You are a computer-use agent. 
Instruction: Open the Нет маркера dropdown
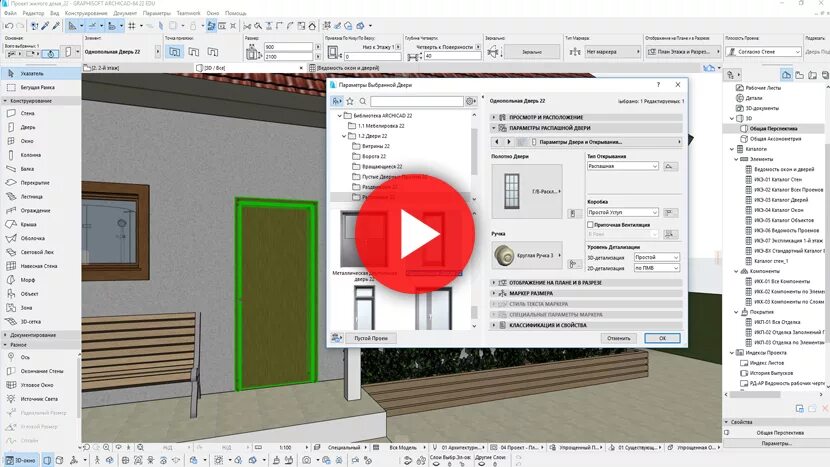[612, 52]
